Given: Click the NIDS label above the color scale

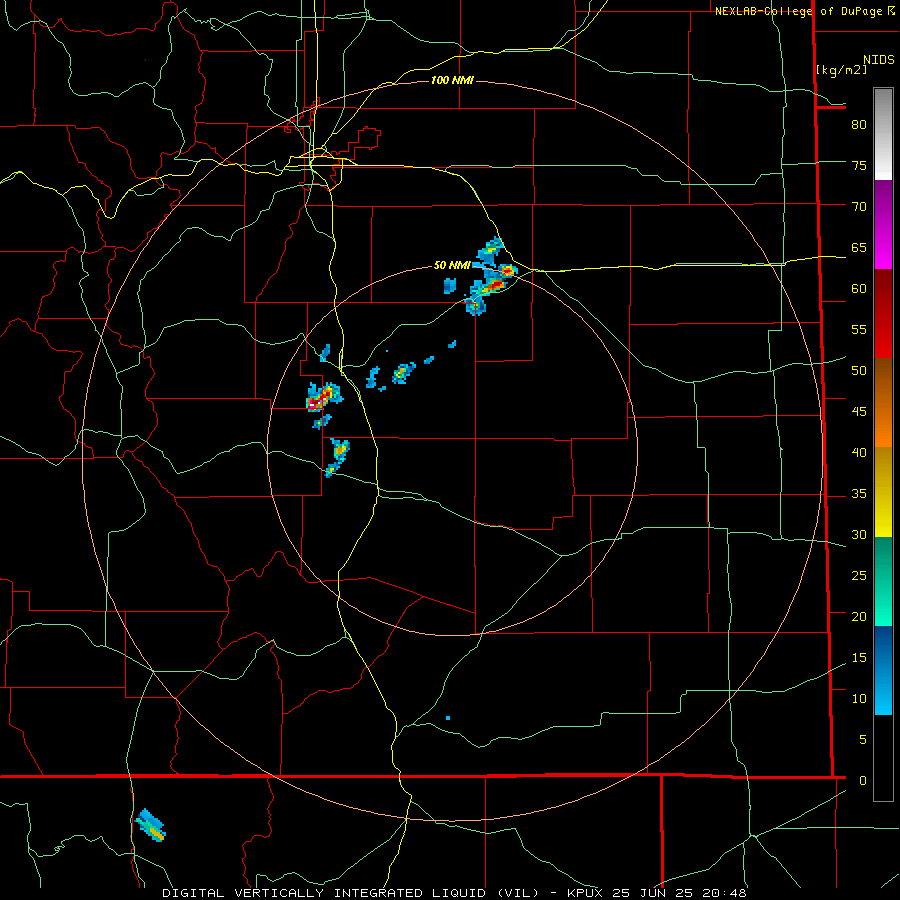Looking at the screenshot, I should coord(878,60).
